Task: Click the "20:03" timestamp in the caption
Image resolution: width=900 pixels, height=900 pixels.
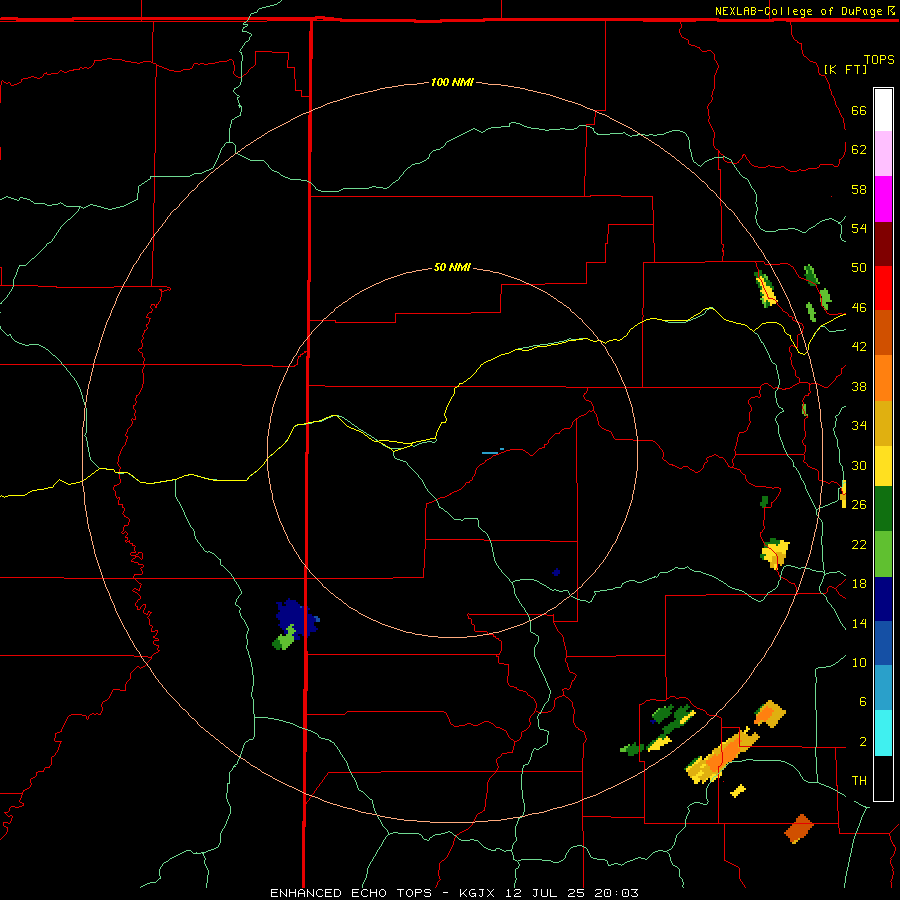Action: (616, 893)
